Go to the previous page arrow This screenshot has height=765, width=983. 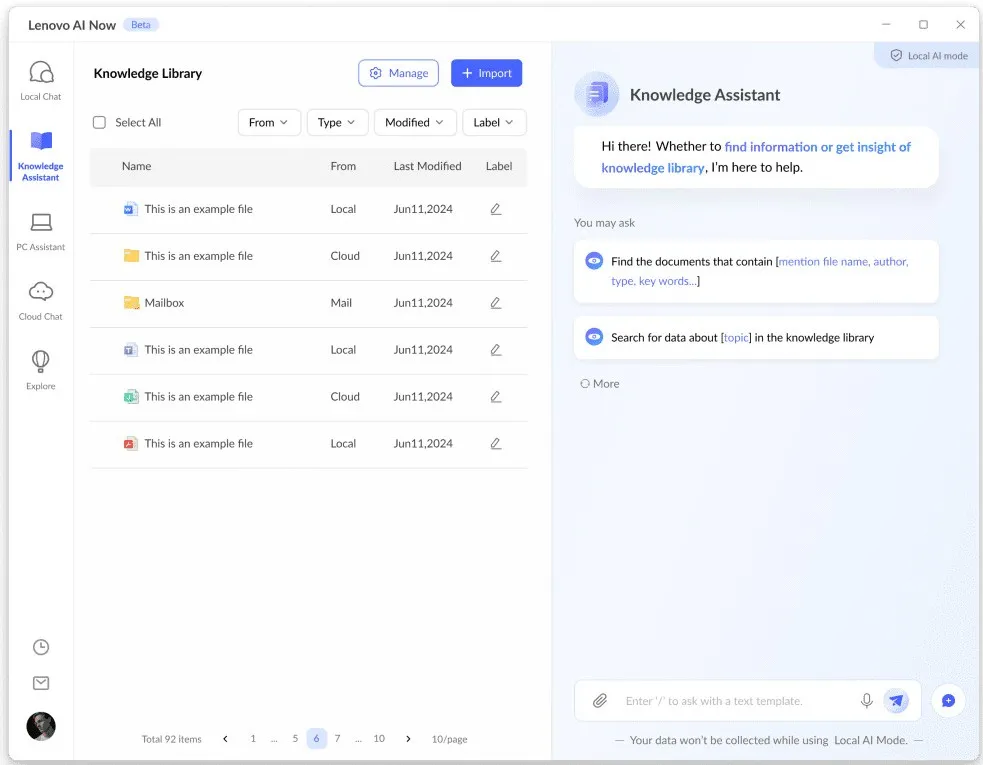pyautogui.click(x=226, y=739)
